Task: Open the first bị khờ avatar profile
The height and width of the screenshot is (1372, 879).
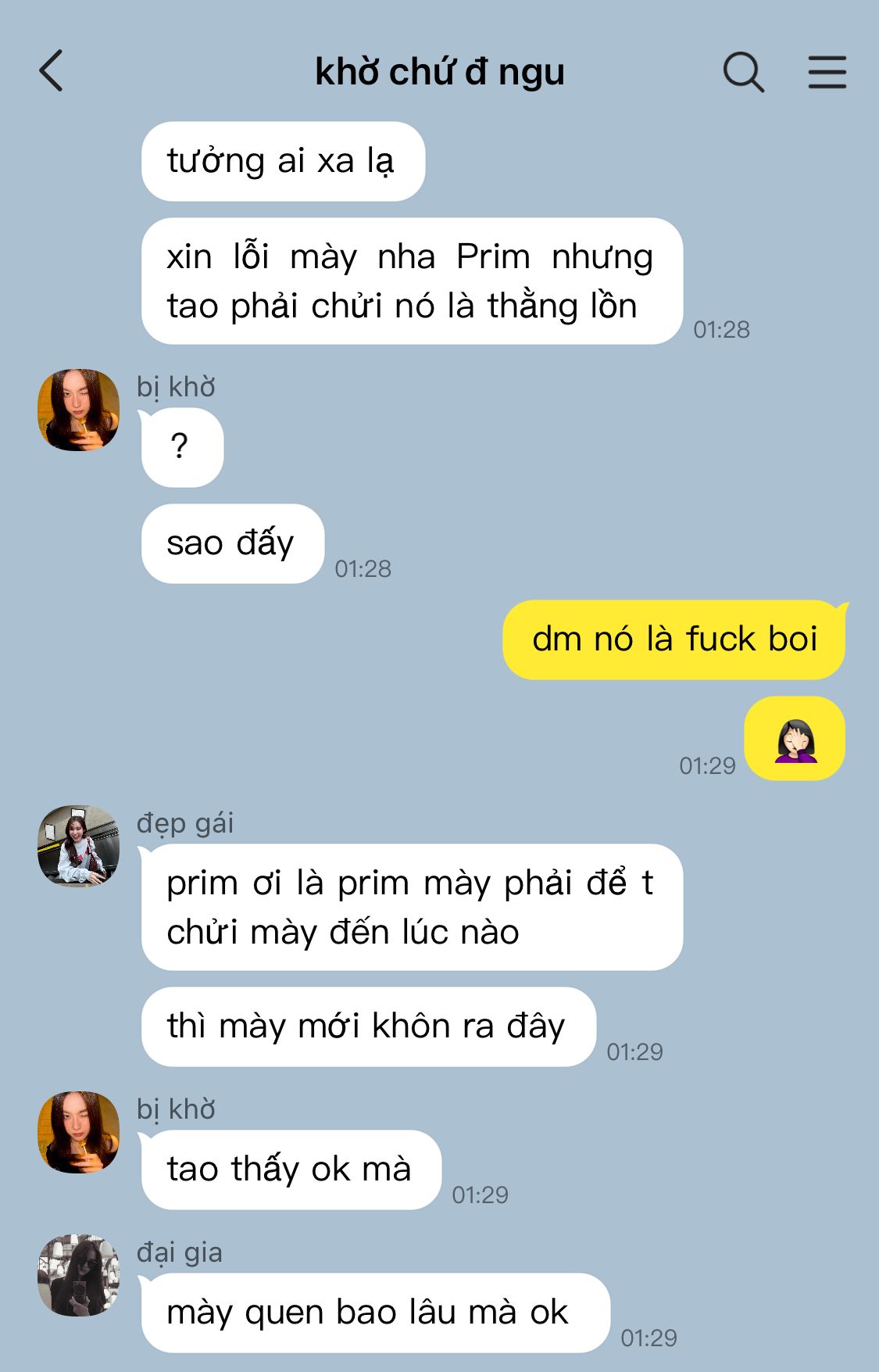Action: pyautogui.click(x=78, y=410)
